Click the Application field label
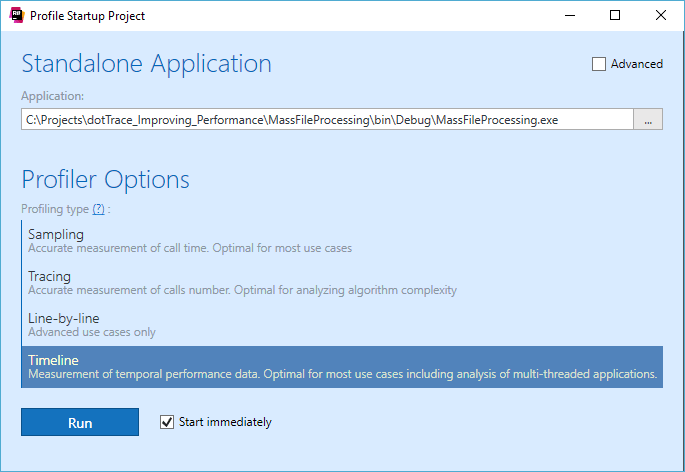 tap(53, 97)
